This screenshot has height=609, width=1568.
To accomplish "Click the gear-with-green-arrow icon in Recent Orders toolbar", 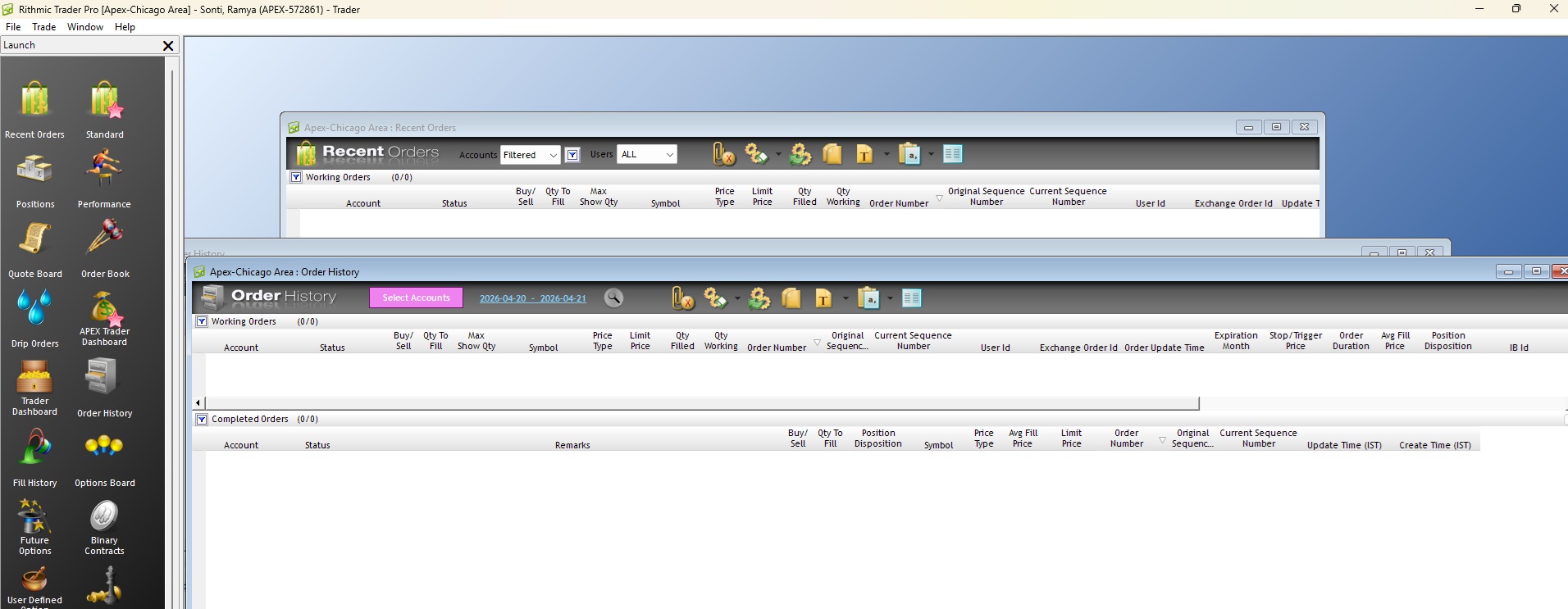I will (800, 154).
